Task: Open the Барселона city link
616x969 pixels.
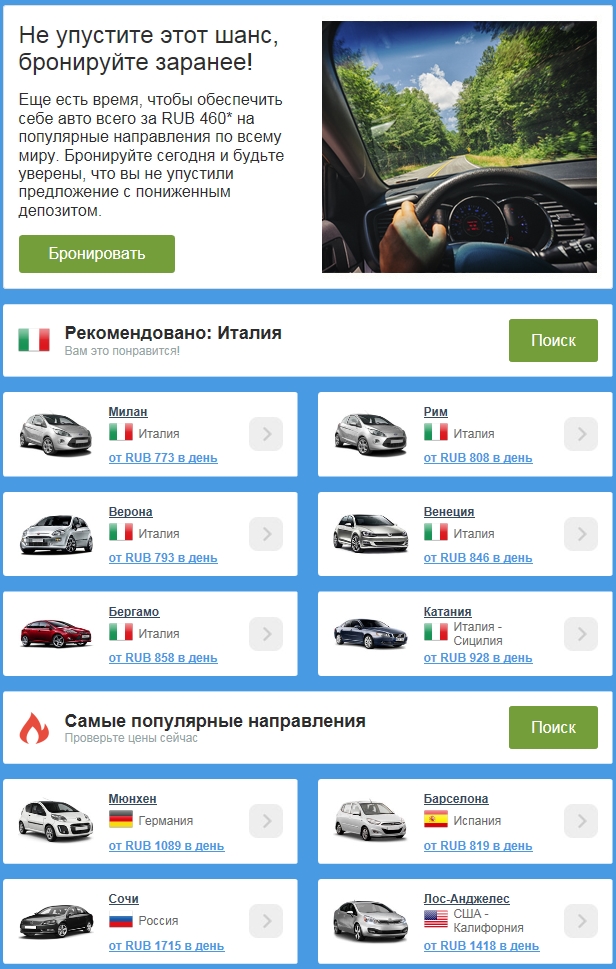Action: pyautogui.click(x=456, y=798)
